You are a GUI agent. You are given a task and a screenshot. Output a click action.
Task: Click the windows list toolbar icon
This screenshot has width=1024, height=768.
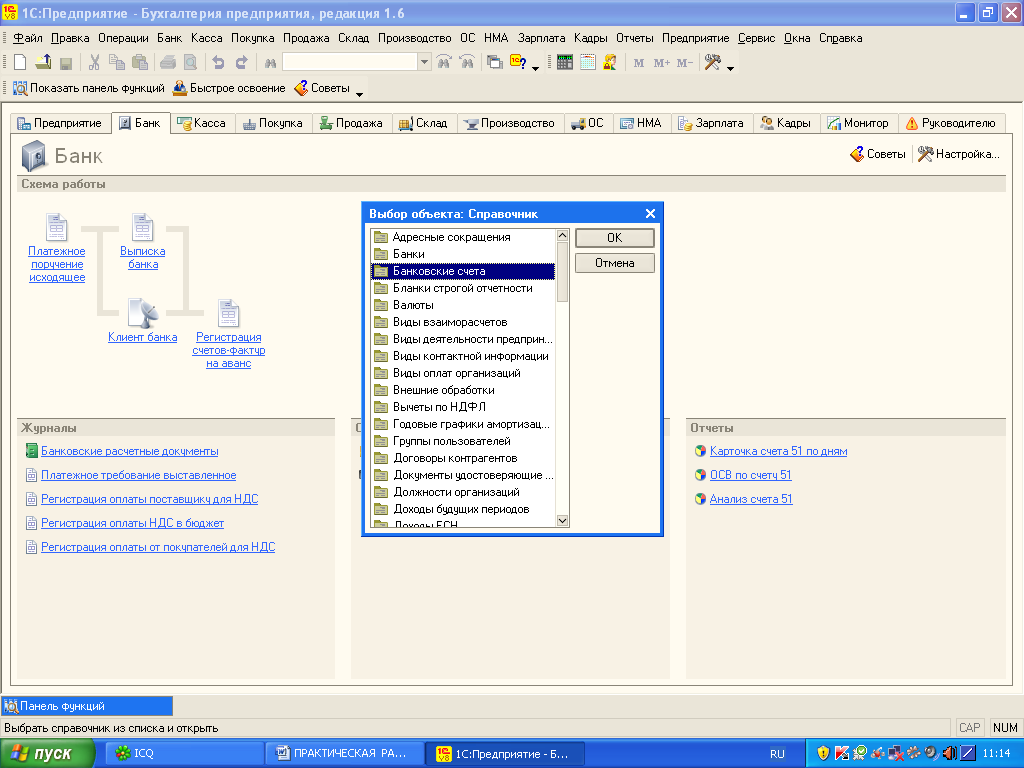495,63
